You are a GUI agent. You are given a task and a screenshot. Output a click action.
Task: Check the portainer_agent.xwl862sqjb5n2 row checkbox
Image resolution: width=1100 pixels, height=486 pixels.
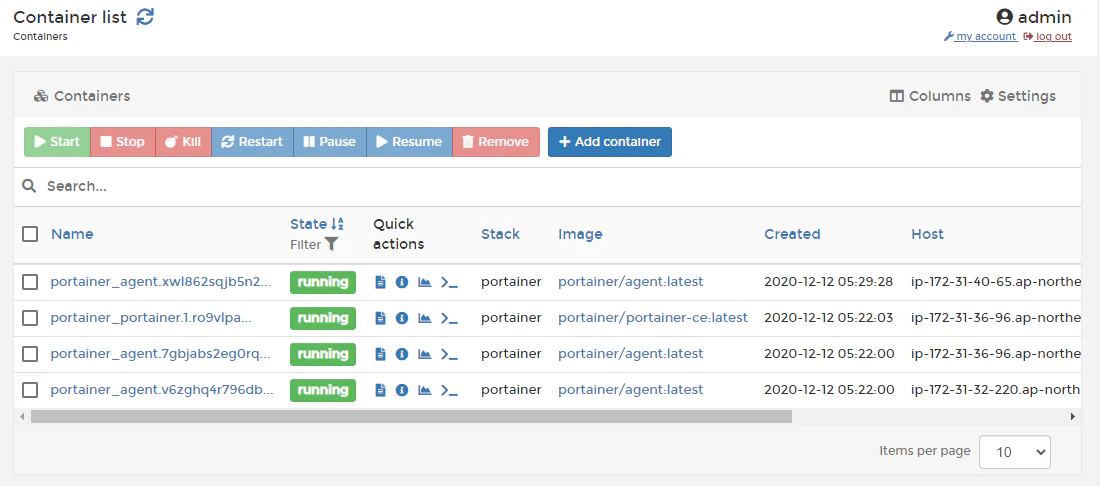pyautogui.click(x=30, y=282)
